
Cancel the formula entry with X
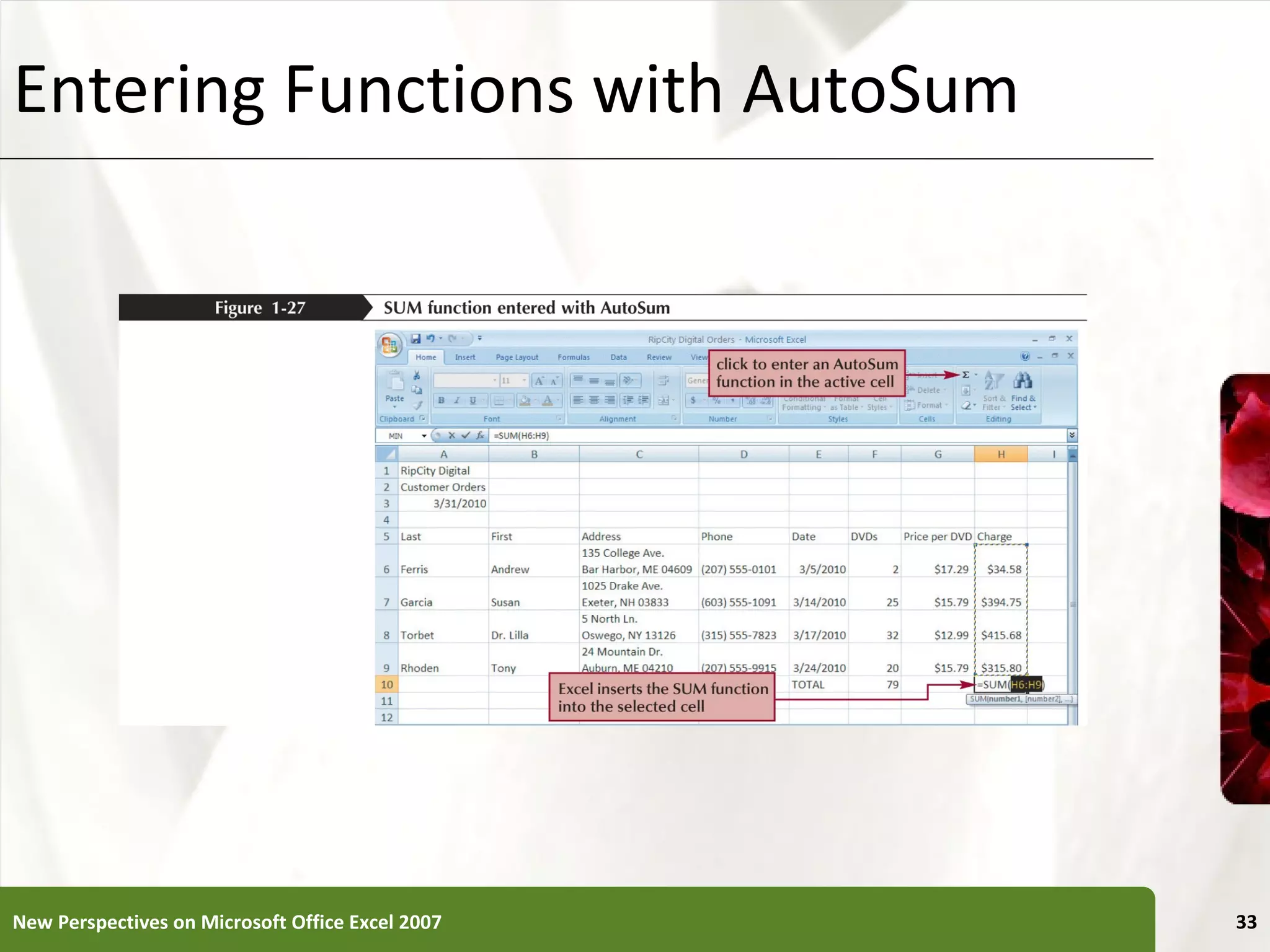pyautogui.click(x=451, y=436)
